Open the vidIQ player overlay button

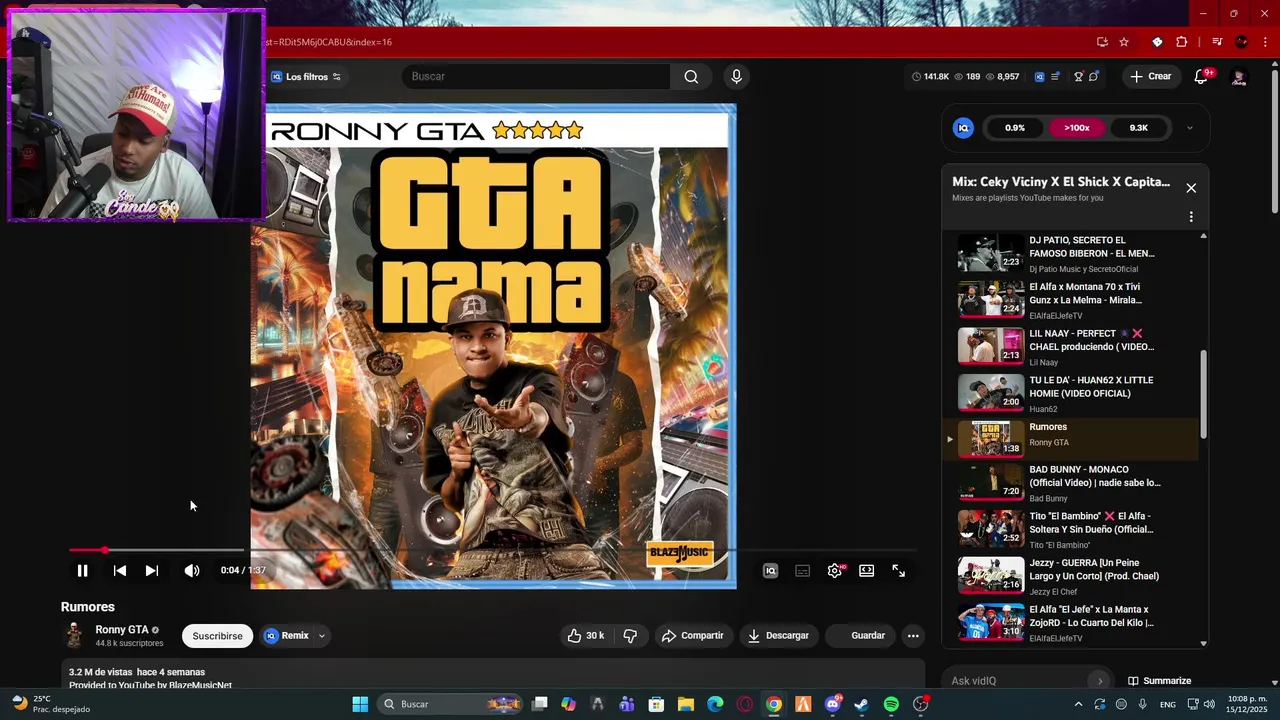point(770,570)
